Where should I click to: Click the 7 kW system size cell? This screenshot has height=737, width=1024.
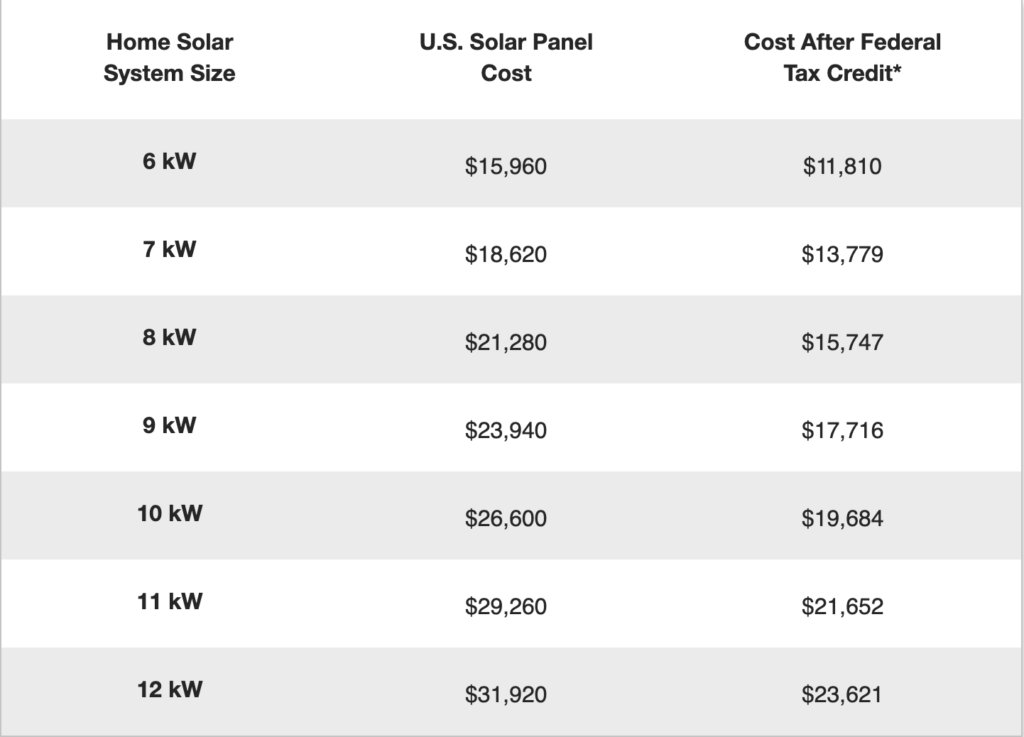(169, 249)
